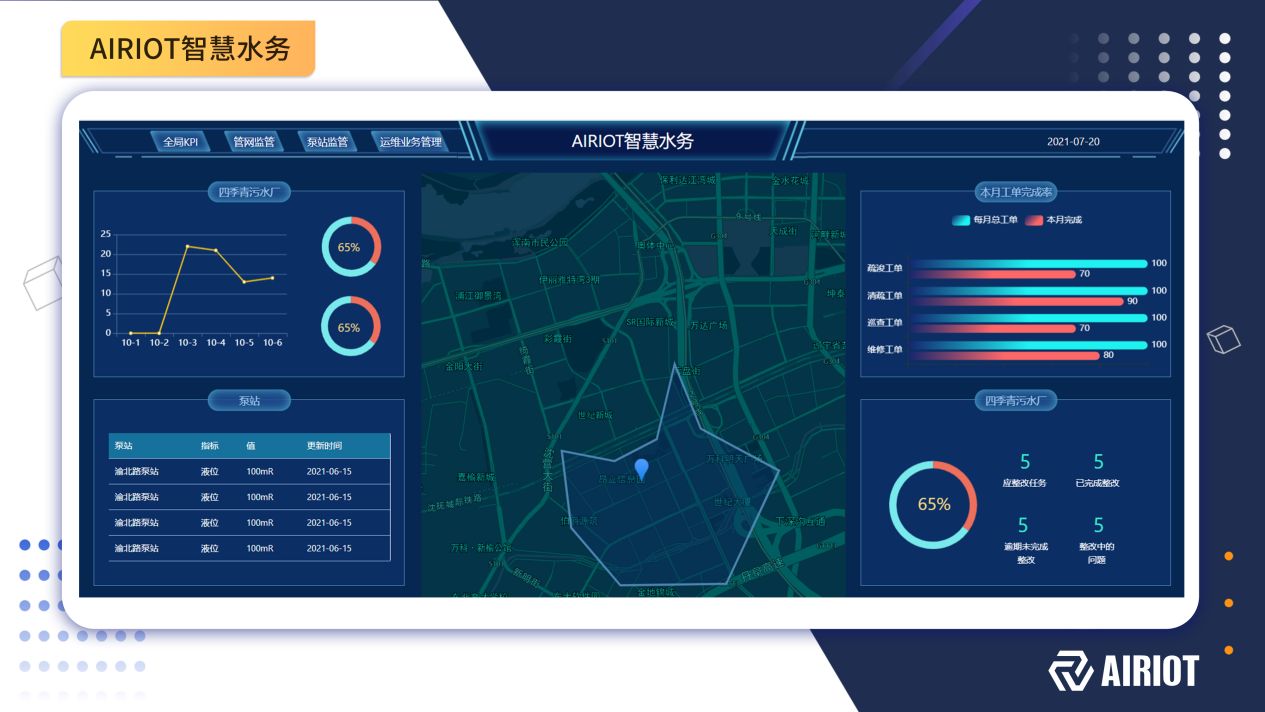Click the 四季青污水厂 title above the rectification stats

(1015, 401)
